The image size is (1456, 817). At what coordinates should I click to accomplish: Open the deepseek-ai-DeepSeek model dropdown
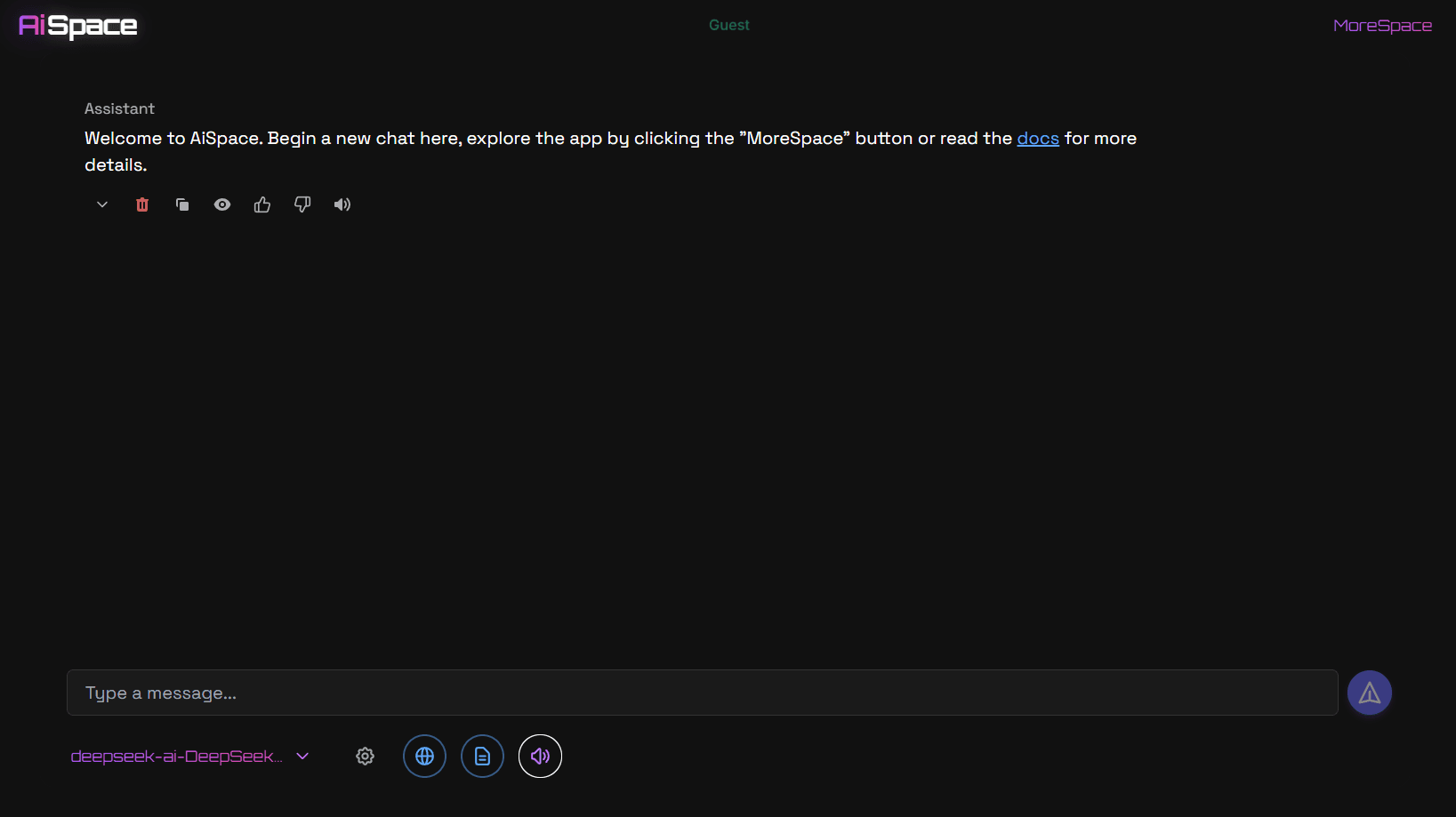click(190, 757)
